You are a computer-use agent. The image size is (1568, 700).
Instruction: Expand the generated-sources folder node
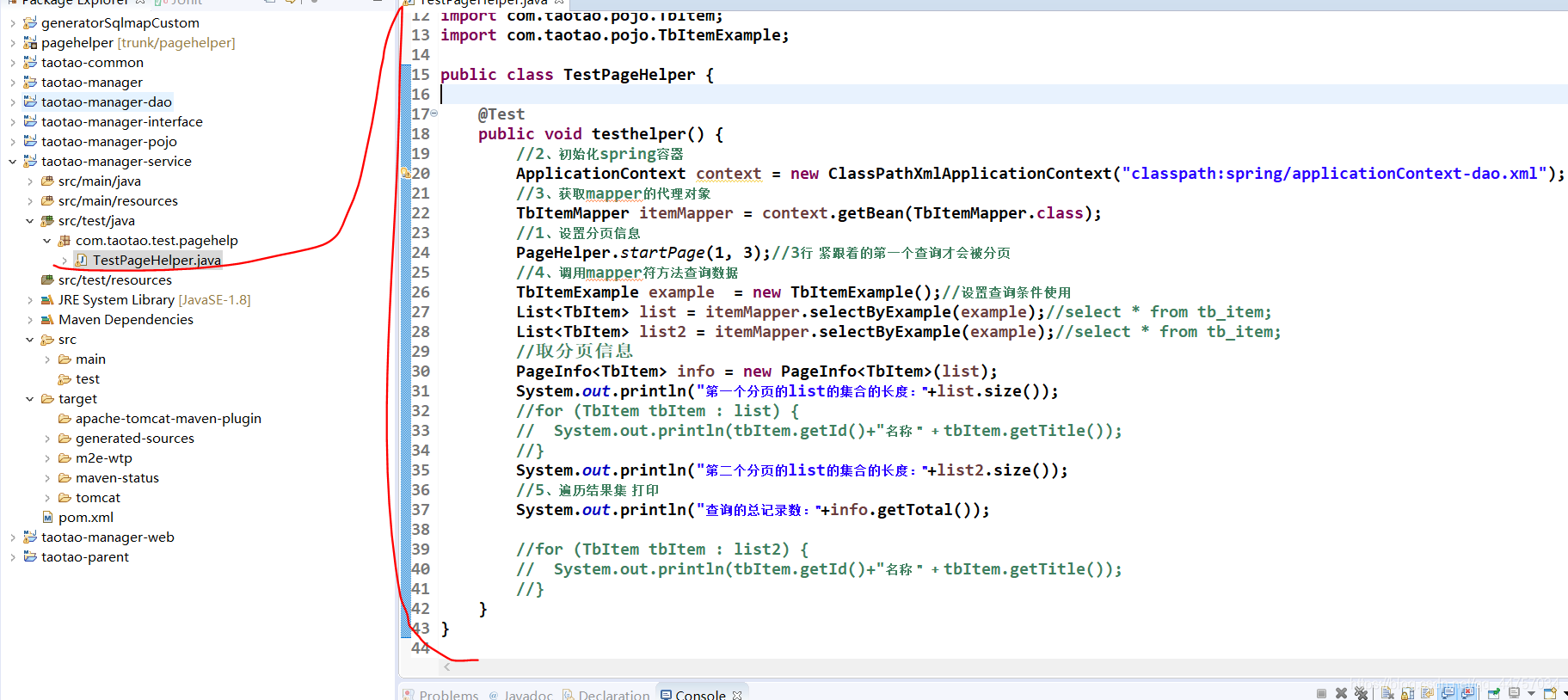pos(46,439)
